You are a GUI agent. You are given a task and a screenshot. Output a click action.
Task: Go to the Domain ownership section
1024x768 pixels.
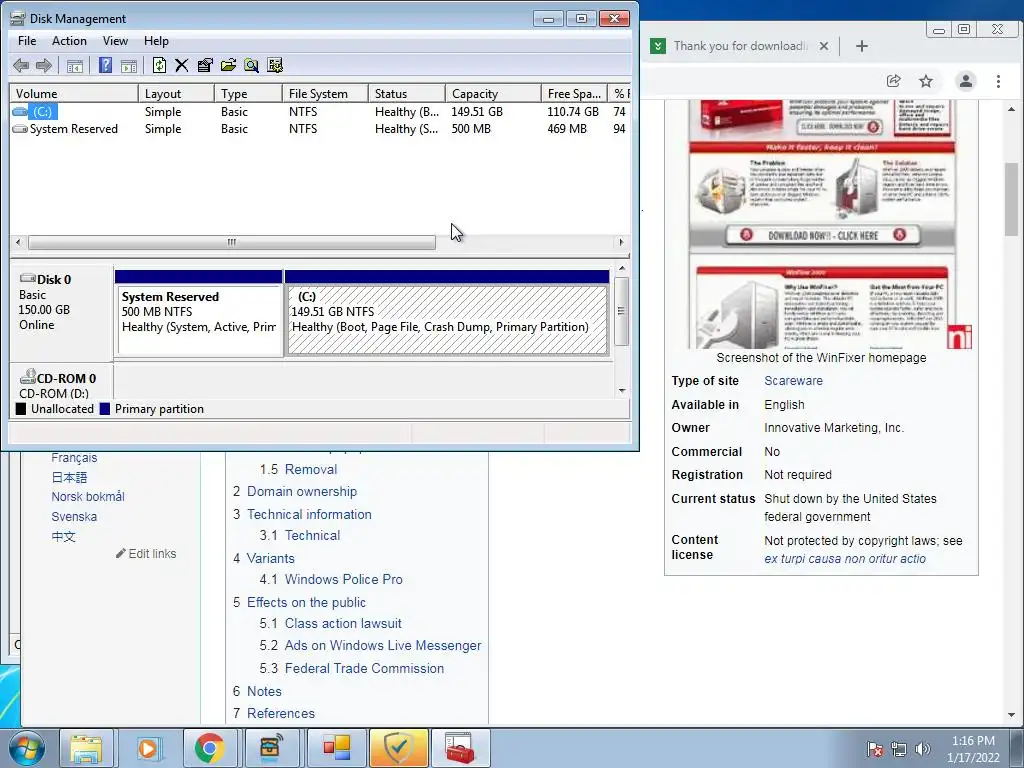302,492
